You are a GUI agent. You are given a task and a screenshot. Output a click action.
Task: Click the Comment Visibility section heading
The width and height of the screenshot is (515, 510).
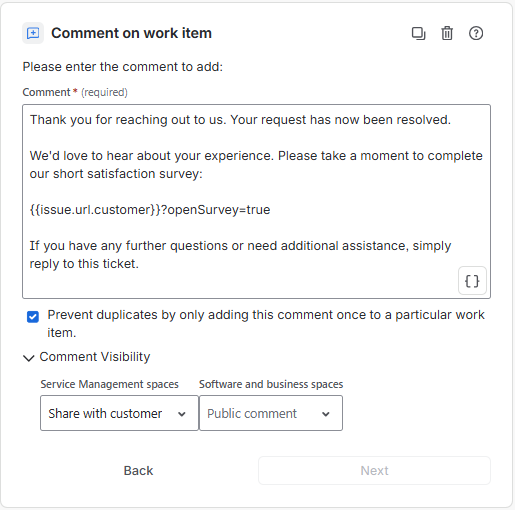click(x=95, y=357)
